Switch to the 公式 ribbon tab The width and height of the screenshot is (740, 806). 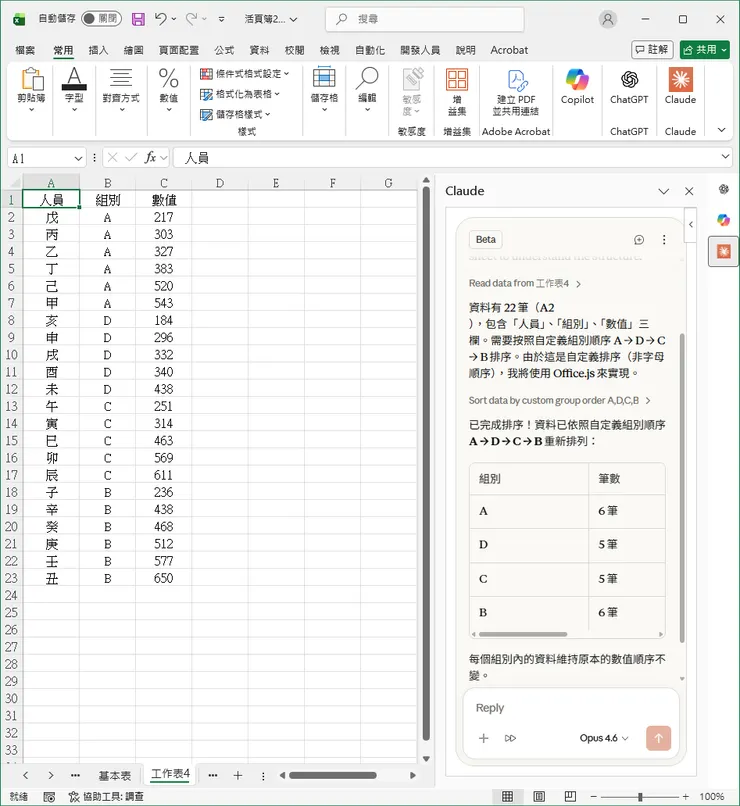(x=224, y=50)
